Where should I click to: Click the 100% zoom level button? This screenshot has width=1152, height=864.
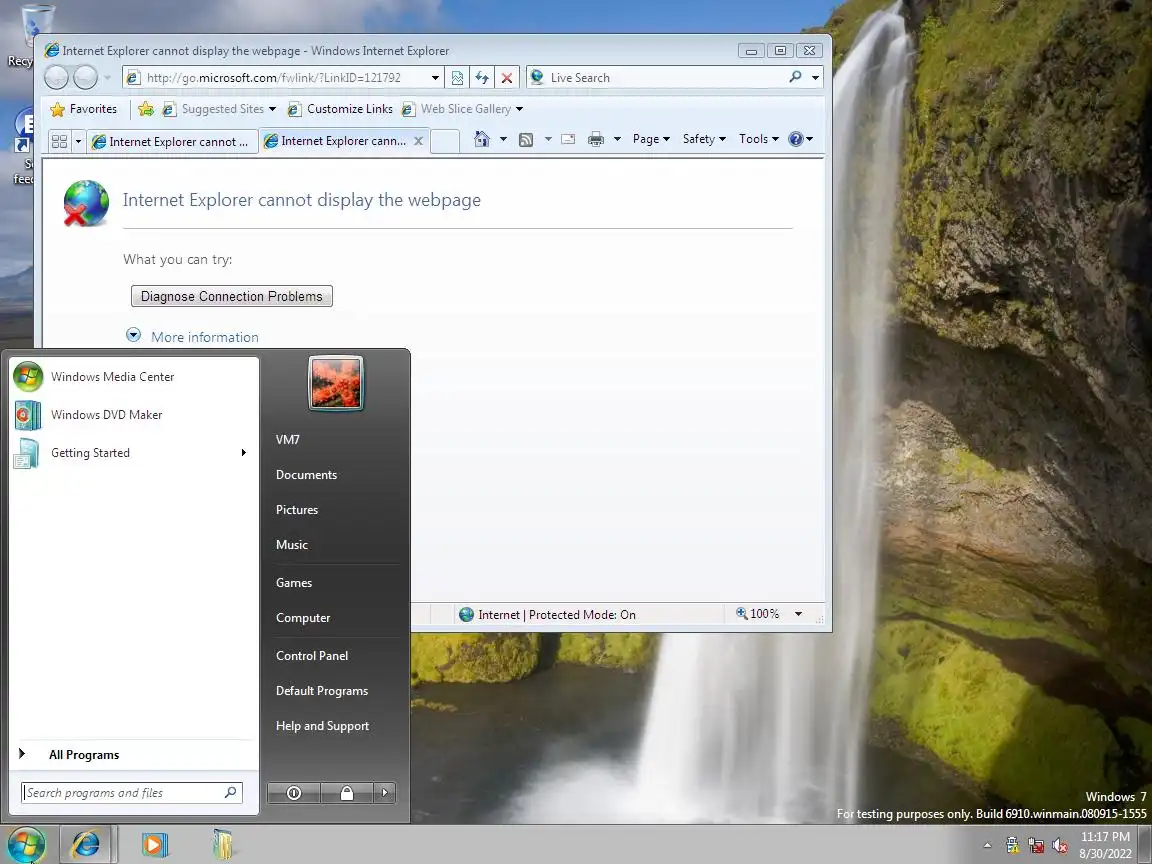(757, 613)
